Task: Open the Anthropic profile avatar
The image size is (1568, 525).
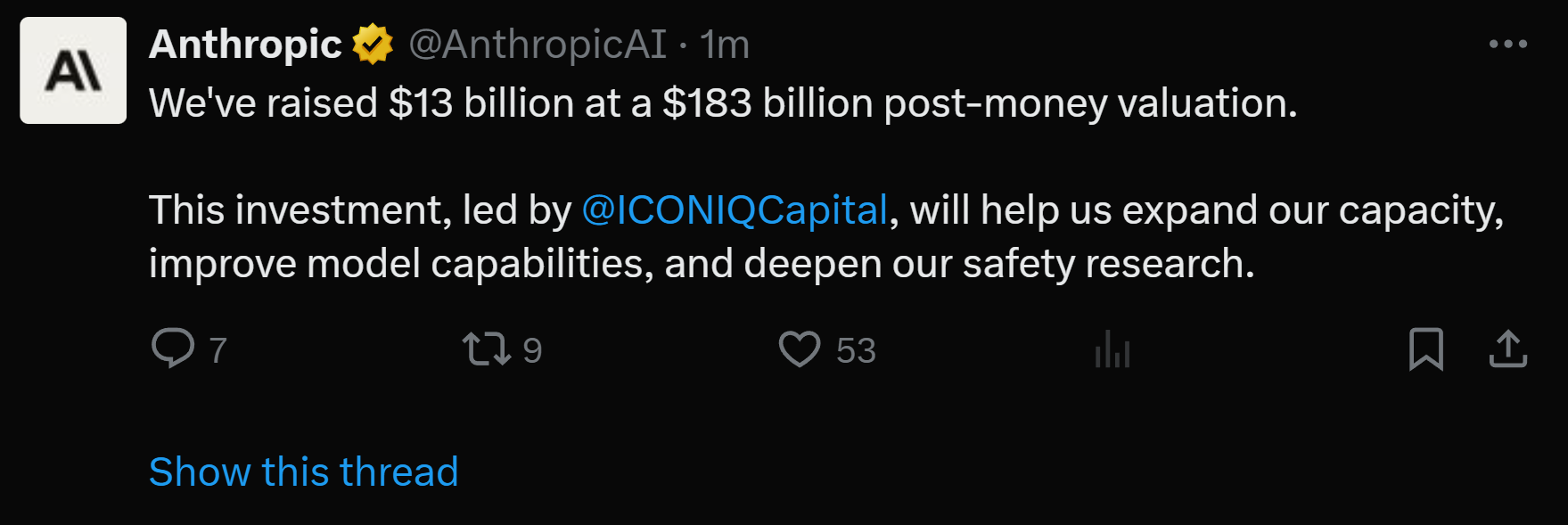Action: pos(73,70)
